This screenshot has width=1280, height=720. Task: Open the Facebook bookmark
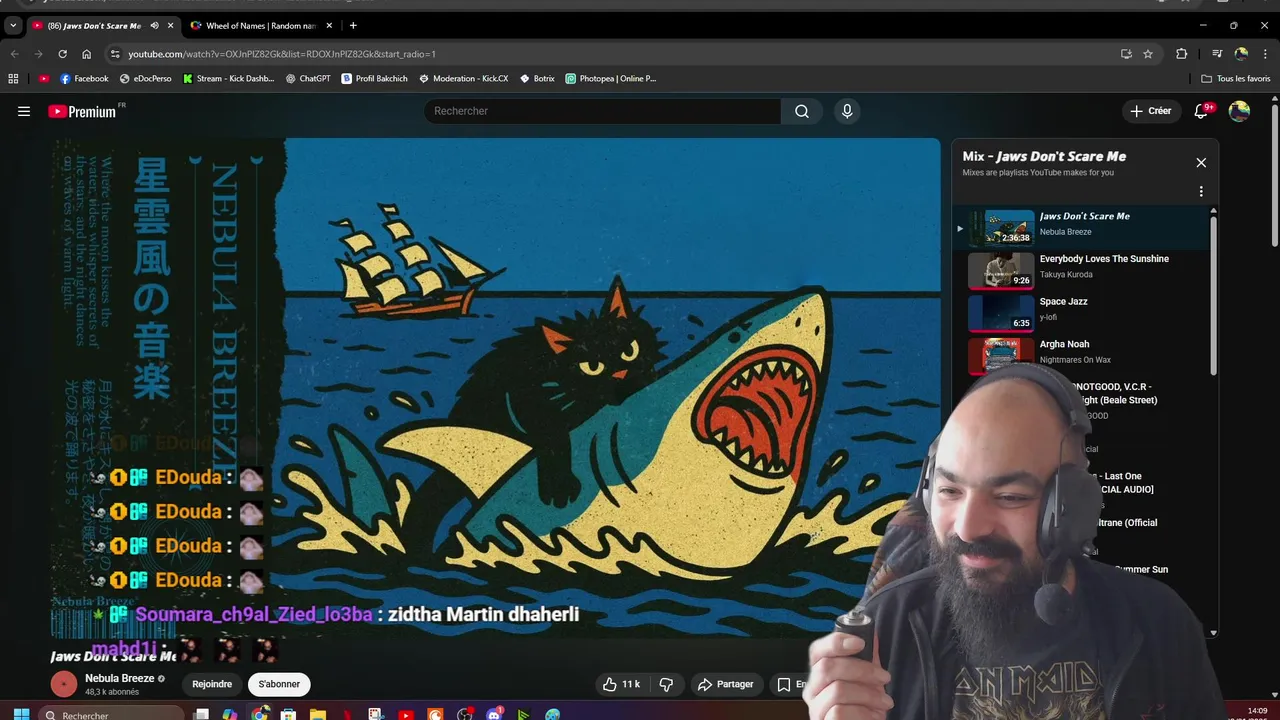pos(84,78)
